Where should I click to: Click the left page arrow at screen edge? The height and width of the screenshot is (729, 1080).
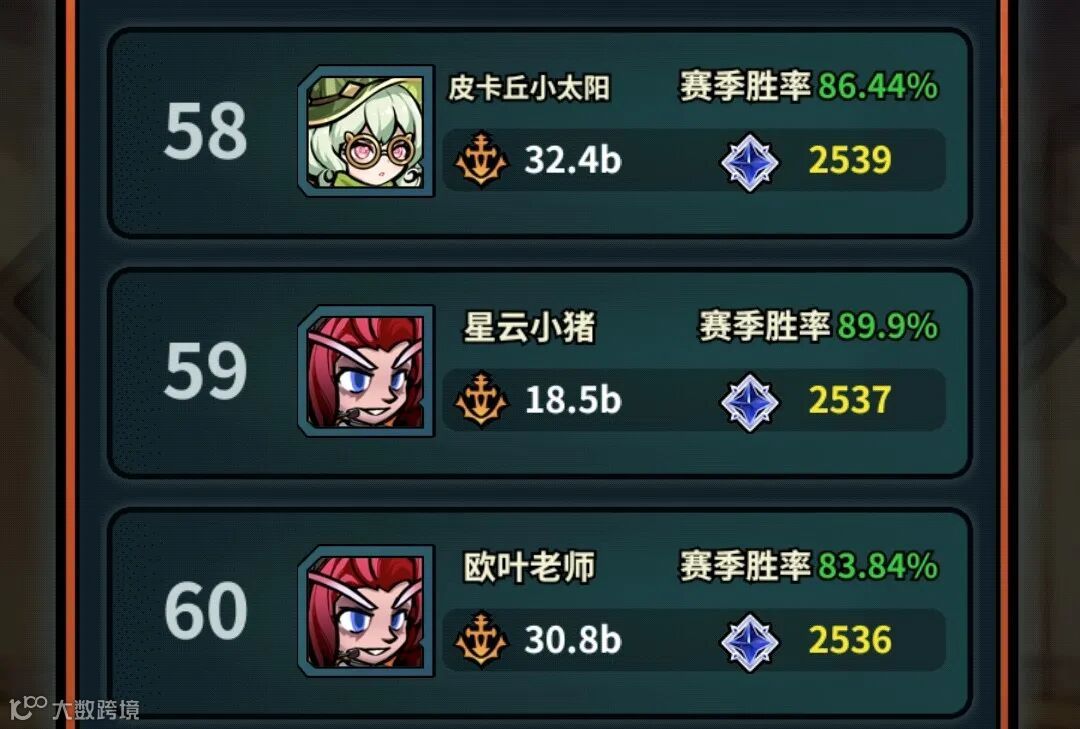(31, 300)
